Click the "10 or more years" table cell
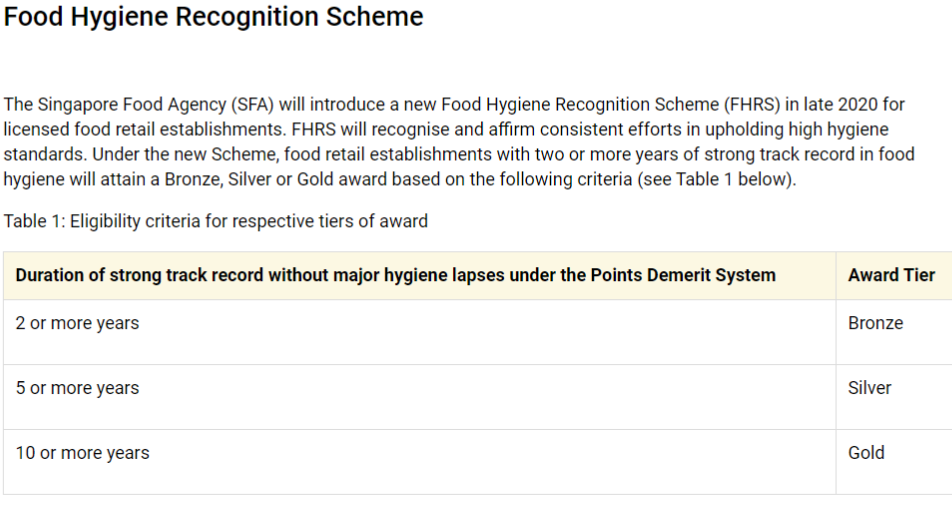The height and width of the screenshot is (512, 952). [x=82, y=453]
